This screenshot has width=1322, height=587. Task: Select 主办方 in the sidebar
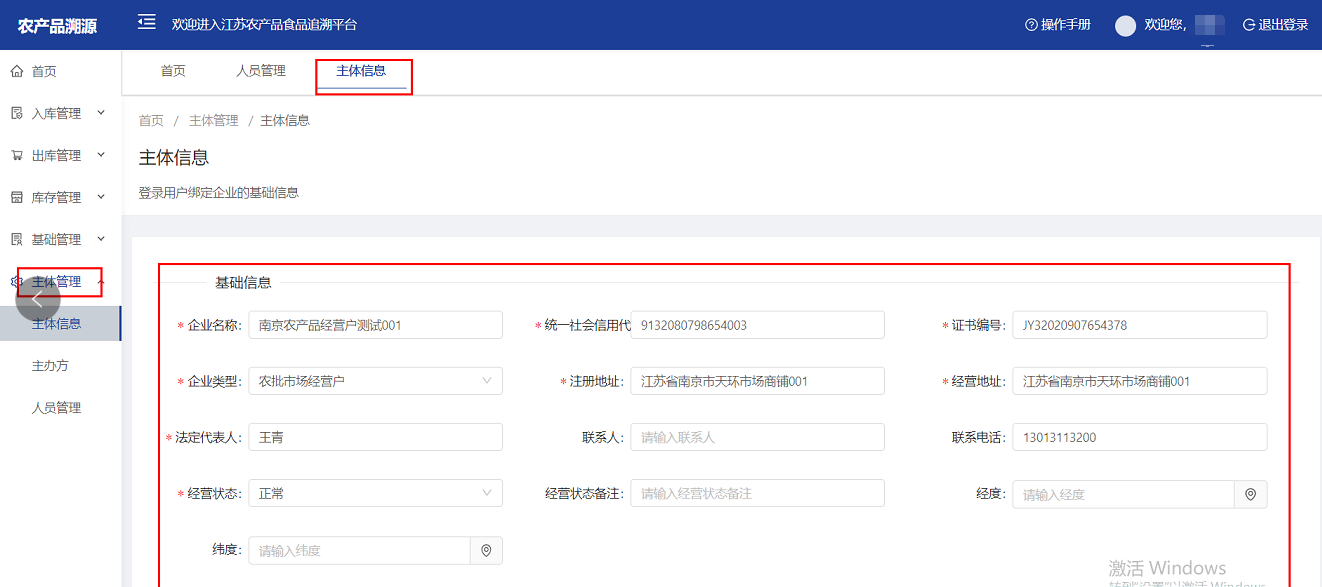[x=50, y=366]
